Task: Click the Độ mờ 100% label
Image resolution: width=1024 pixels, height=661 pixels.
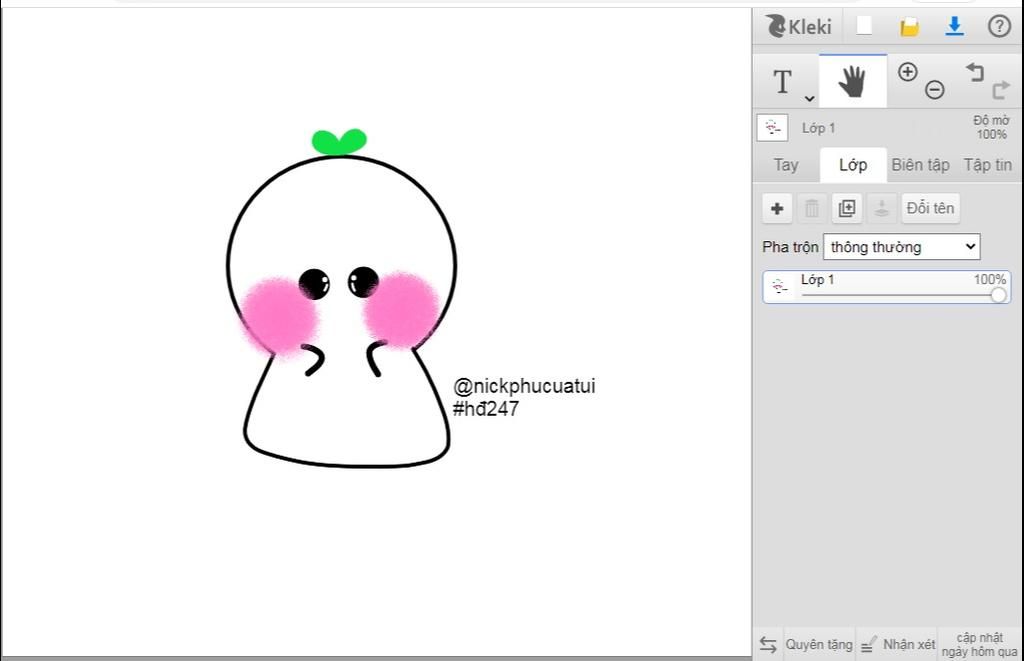Action: 991,127
